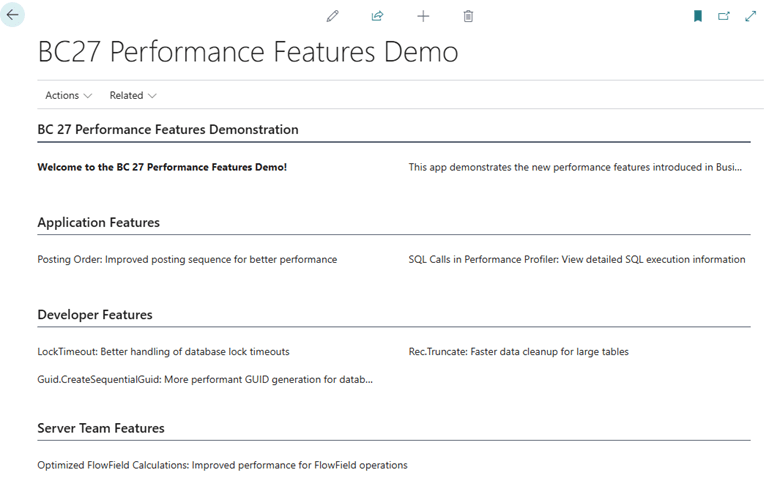The width and height of the screenshot is (780, 500).
Task: Select SQL Calls in Performance Profiler text
Action: click(x=576, y=260)
